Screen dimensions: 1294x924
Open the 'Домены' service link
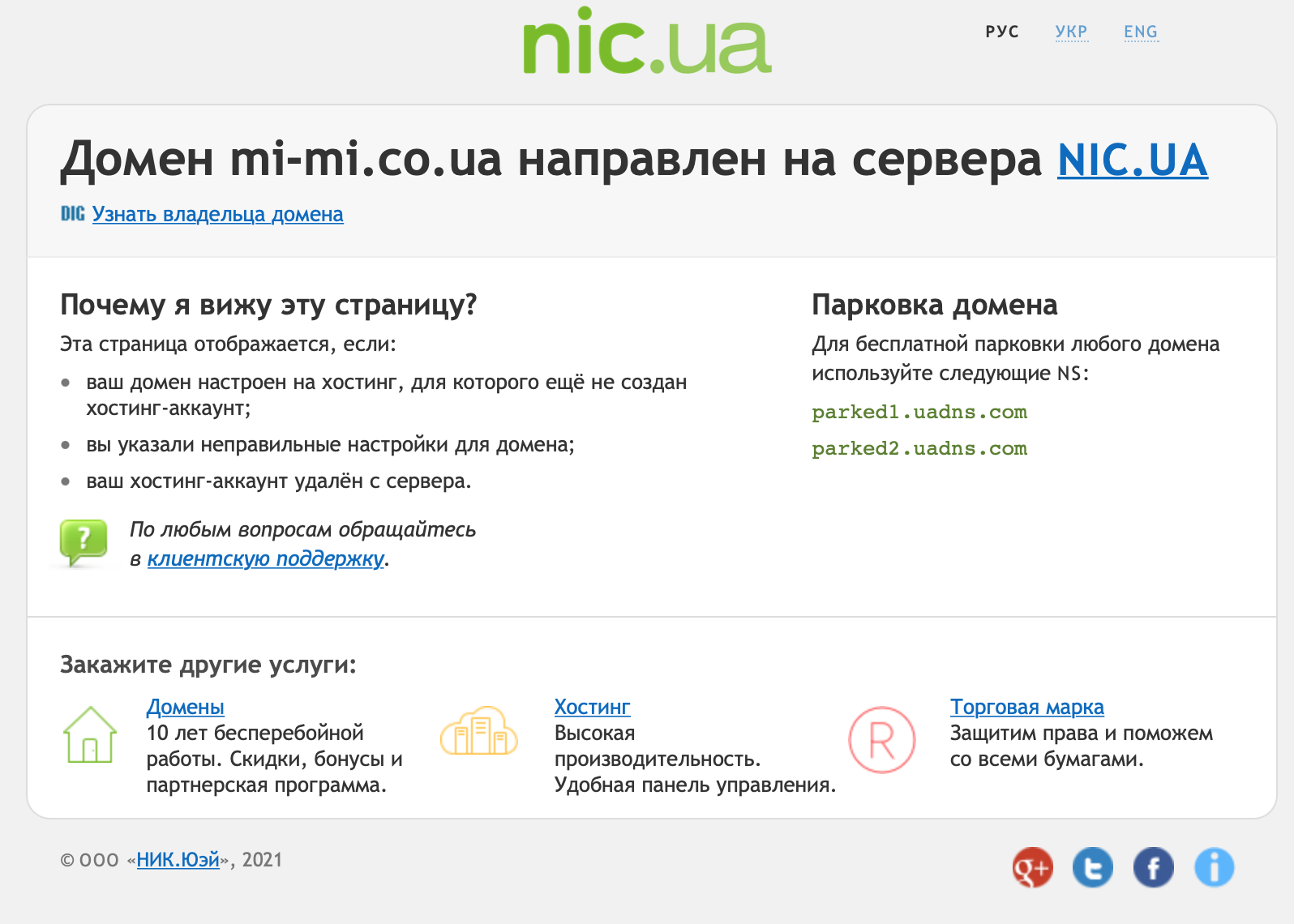[x=185, y=707]
